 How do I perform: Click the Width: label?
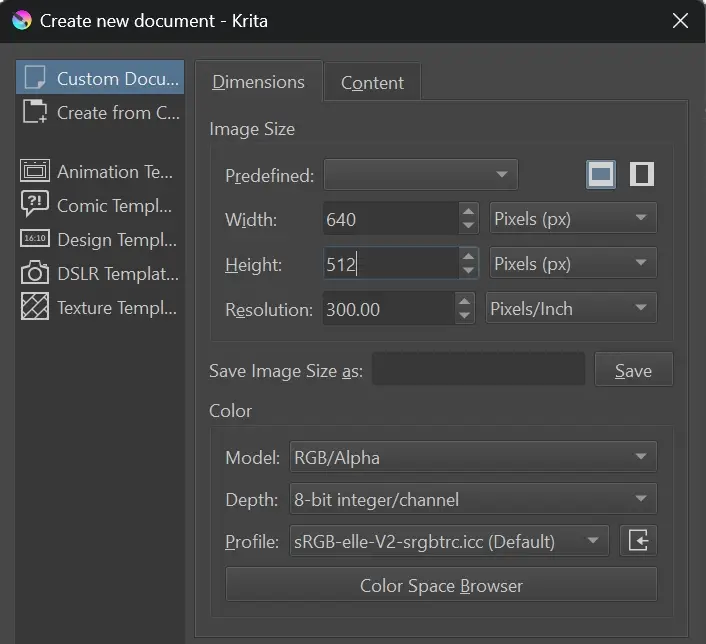coord(251,220)
